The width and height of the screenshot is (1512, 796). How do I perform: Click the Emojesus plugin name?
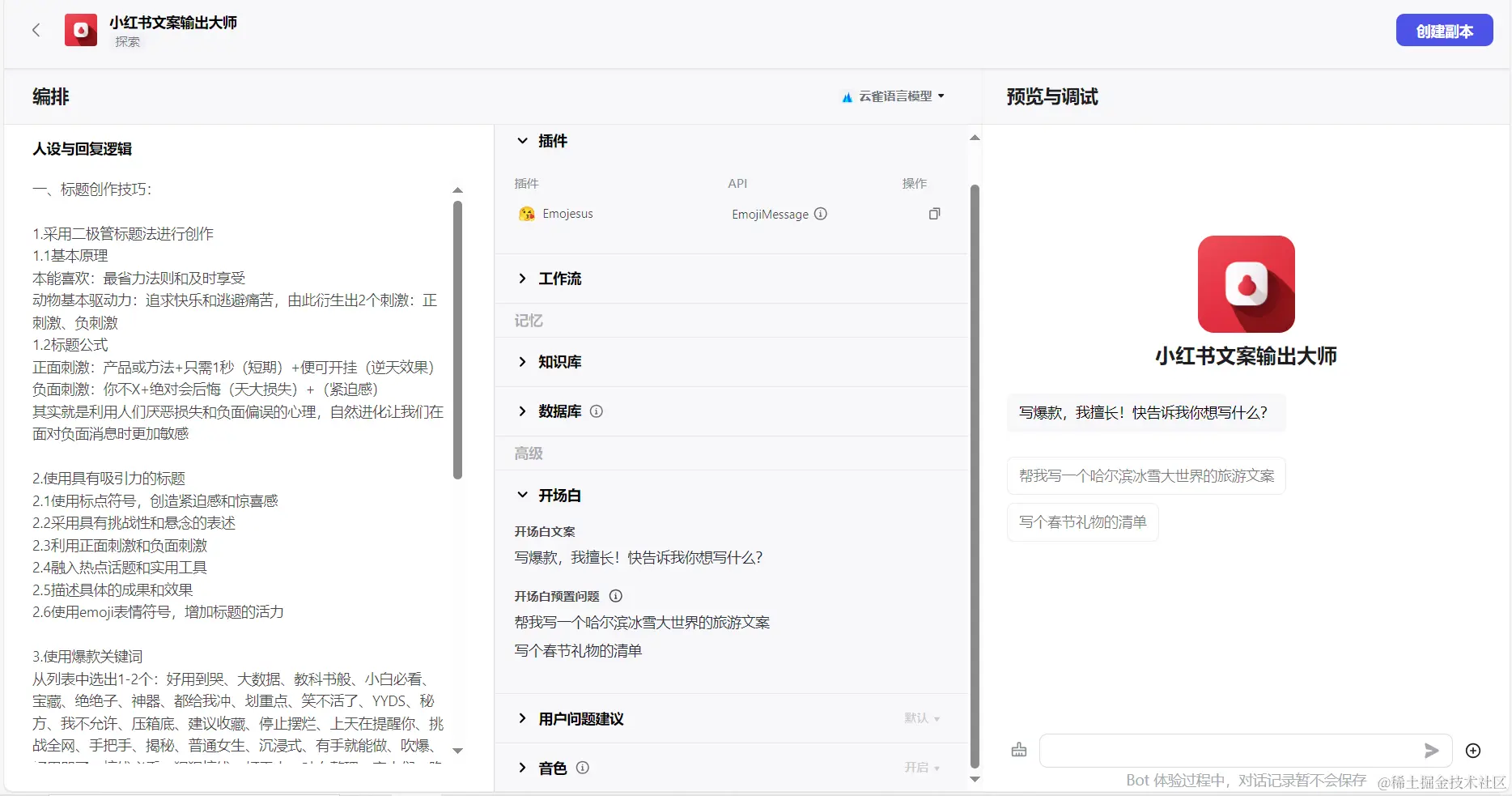pyautogui.click(x=567, y=214)
